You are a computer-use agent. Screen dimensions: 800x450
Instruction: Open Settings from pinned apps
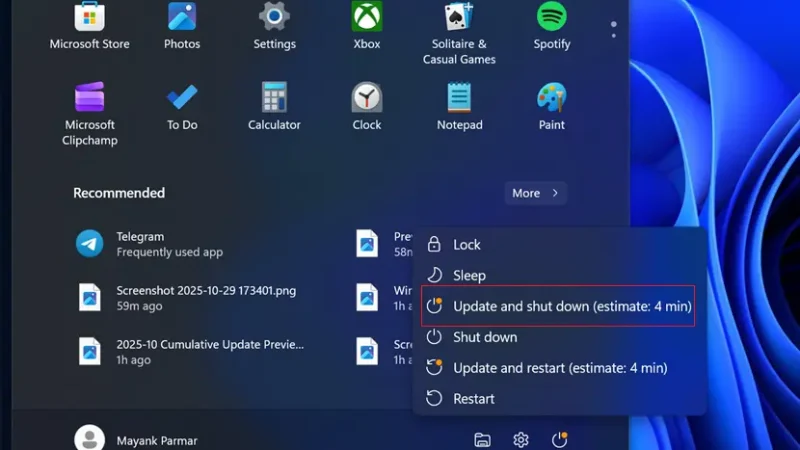tap(274, 26)
